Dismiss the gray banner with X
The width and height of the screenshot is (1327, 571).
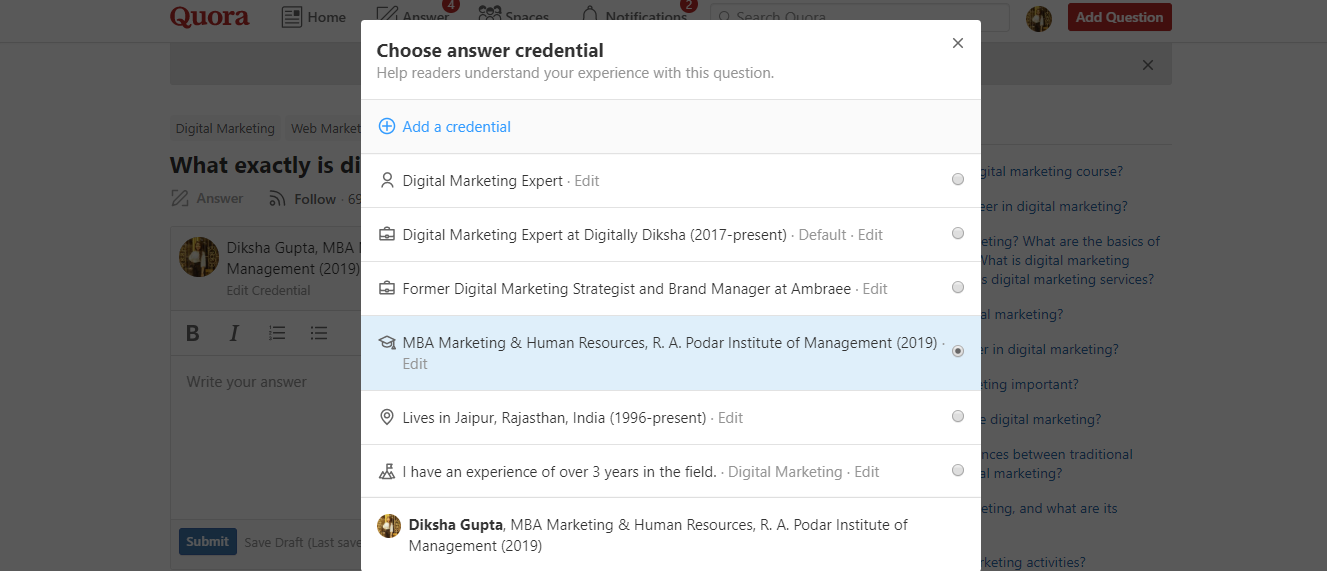pyautogui.click(x=1148, y=65)
